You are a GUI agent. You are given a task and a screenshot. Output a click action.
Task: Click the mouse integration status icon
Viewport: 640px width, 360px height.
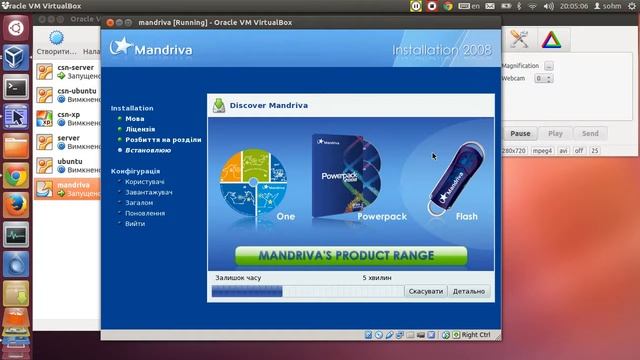click(446, 335)
